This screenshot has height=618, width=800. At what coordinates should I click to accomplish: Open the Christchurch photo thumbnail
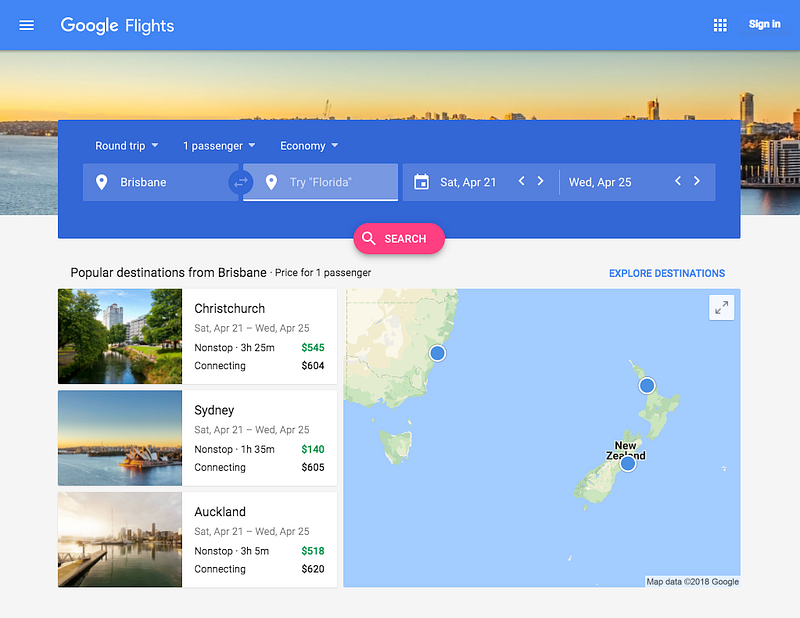(120, 336)
